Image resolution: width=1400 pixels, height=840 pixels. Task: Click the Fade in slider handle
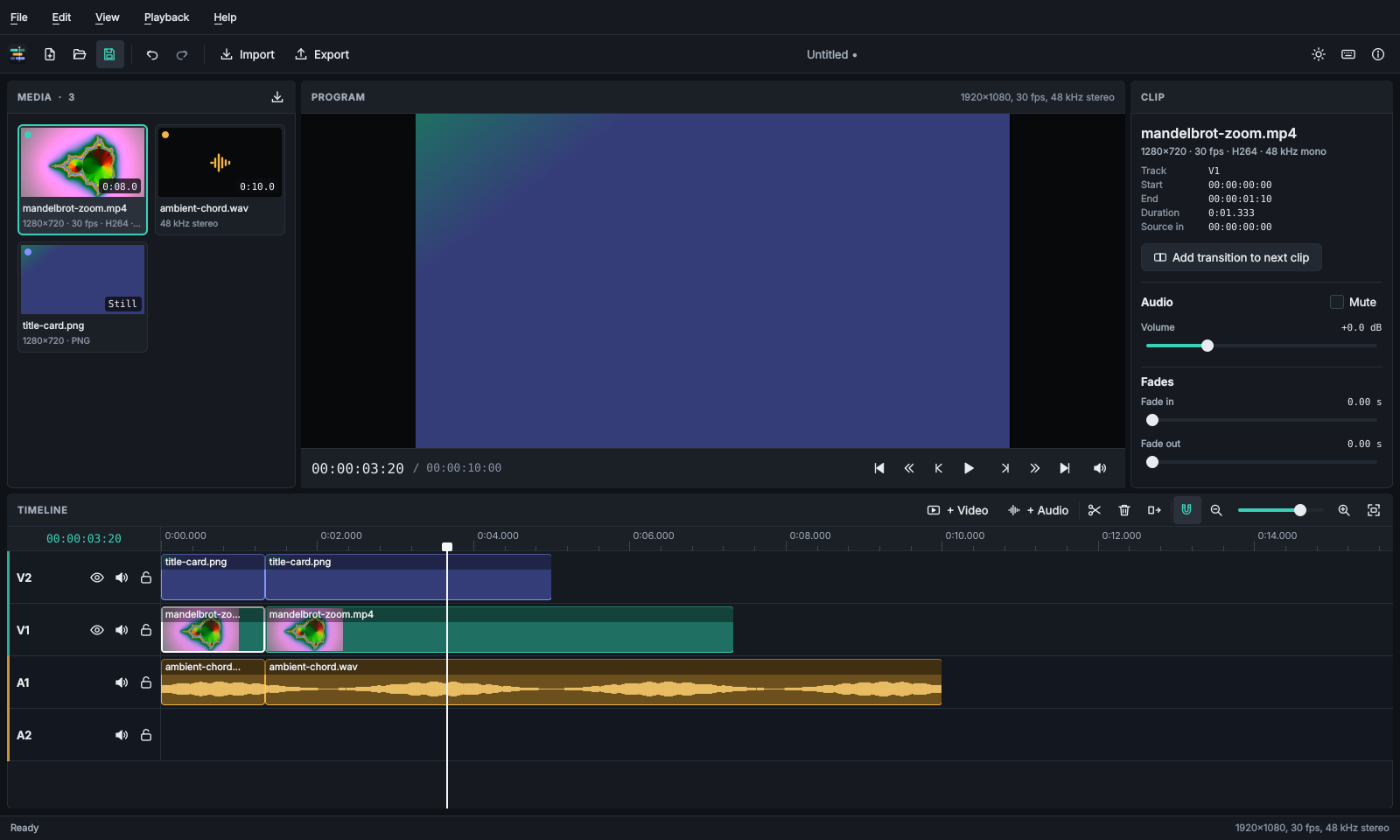click(x=1152, y=420)
